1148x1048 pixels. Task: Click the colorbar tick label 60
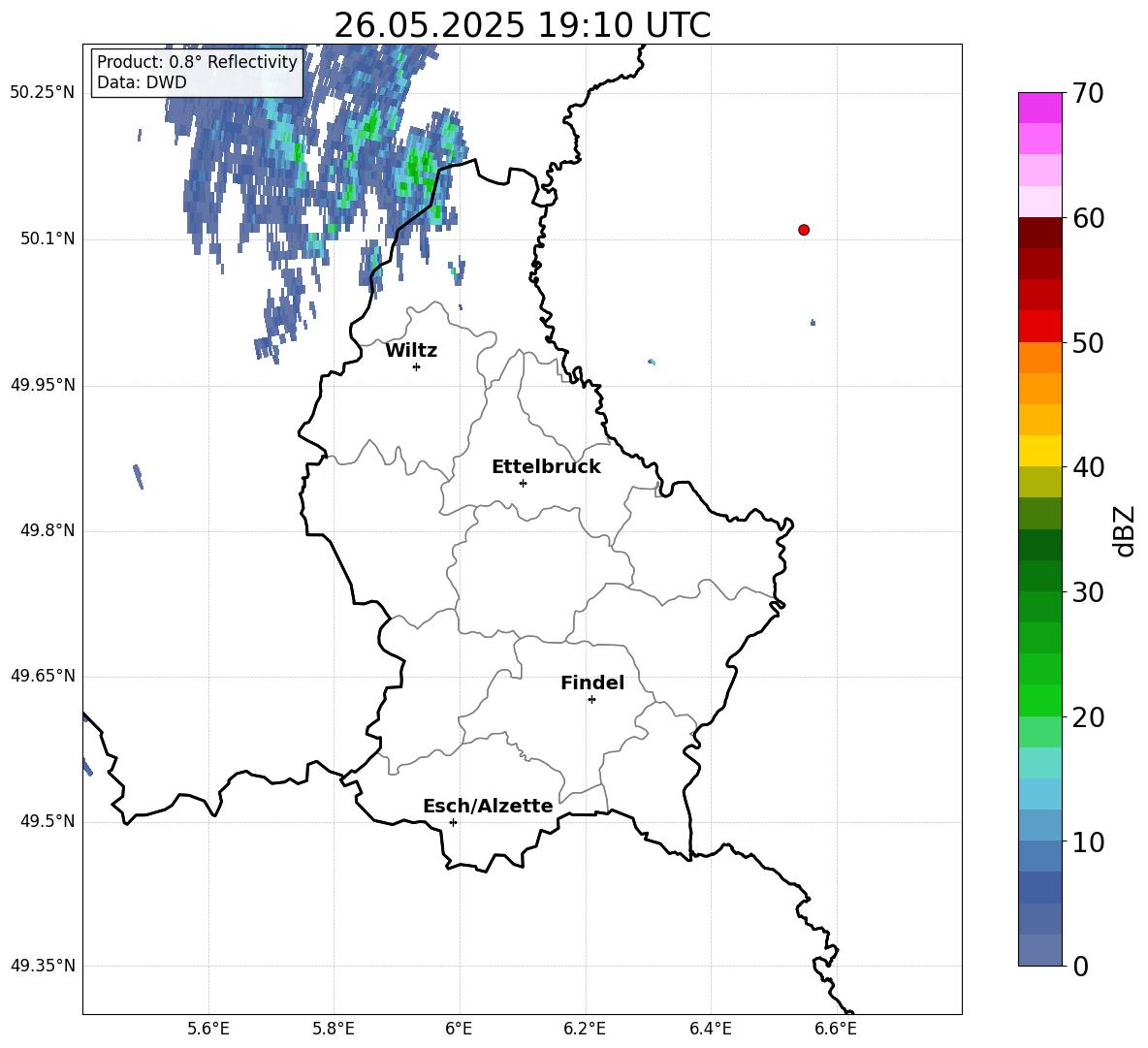click(1088, 218)
